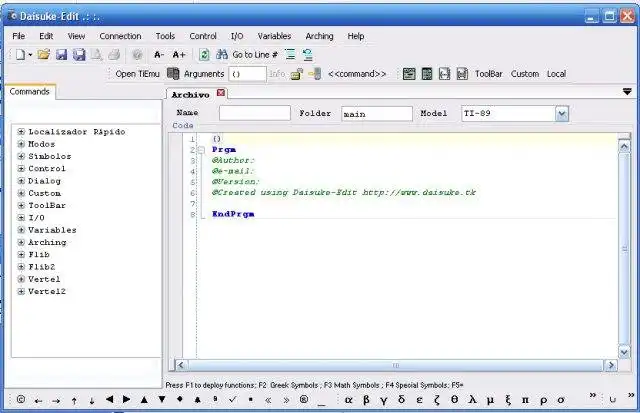Click the <<command>> toolbar button
The width and height of the screenshot is (640, 413).
(357, 74)
